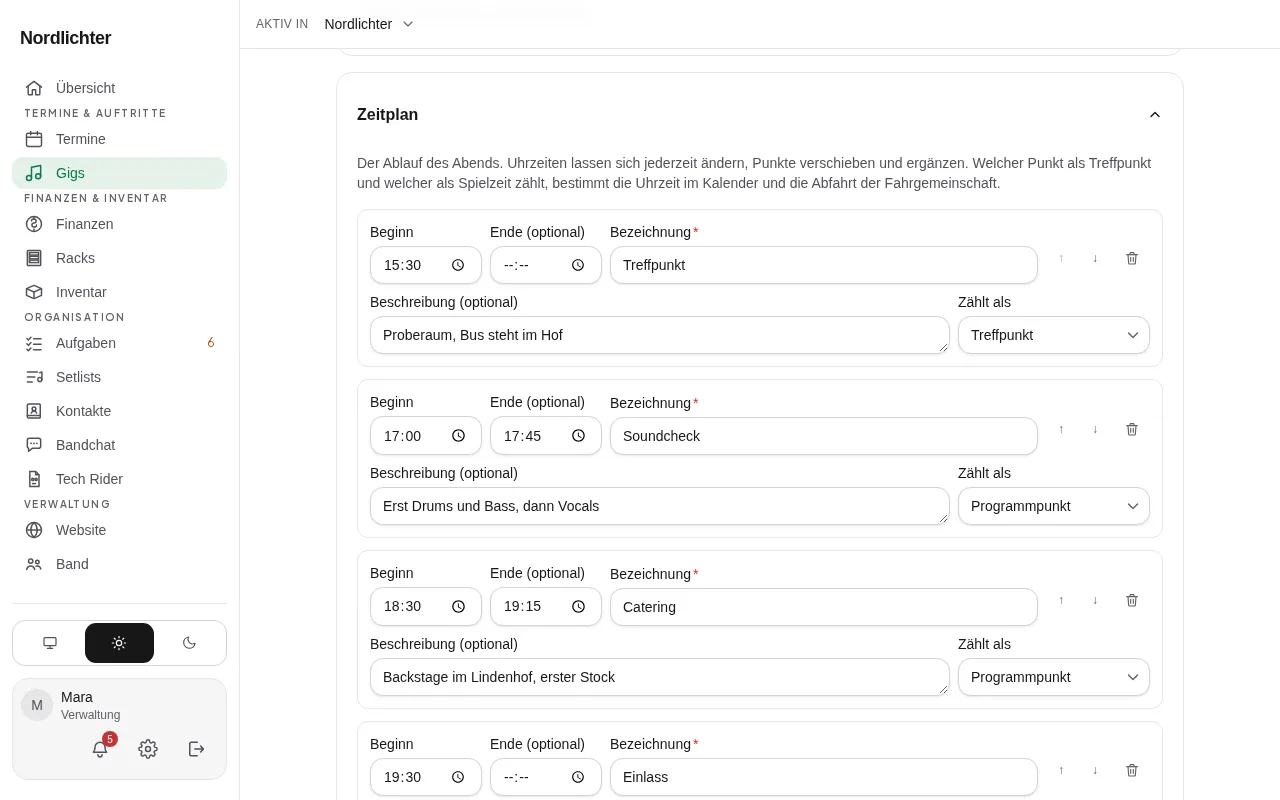Image resolution: width=1280 pixels, height=800 pixels.
Task: Switch to system theme mode
Action: [x=50, y=643]
